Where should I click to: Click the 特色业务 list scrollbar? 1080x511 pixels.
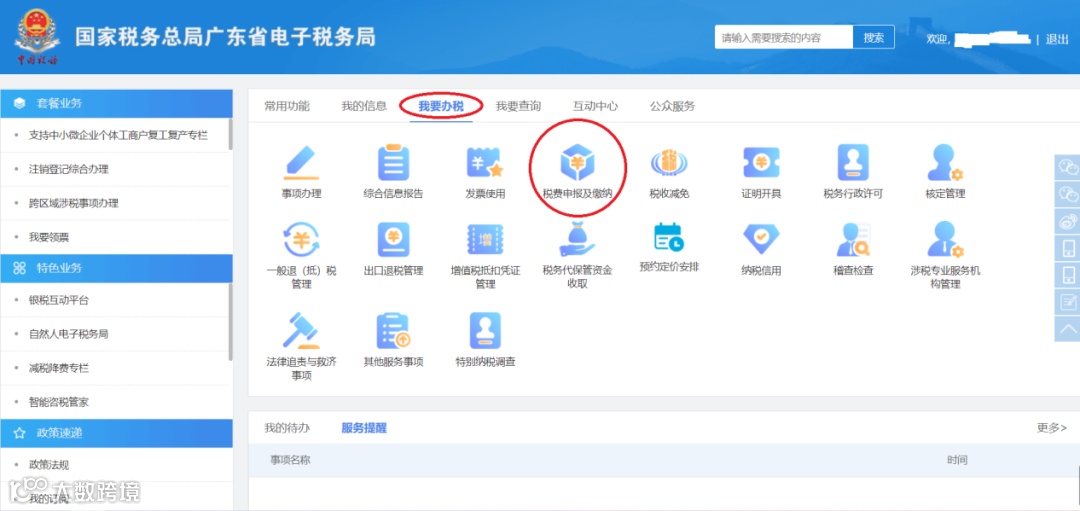point(230,321)
